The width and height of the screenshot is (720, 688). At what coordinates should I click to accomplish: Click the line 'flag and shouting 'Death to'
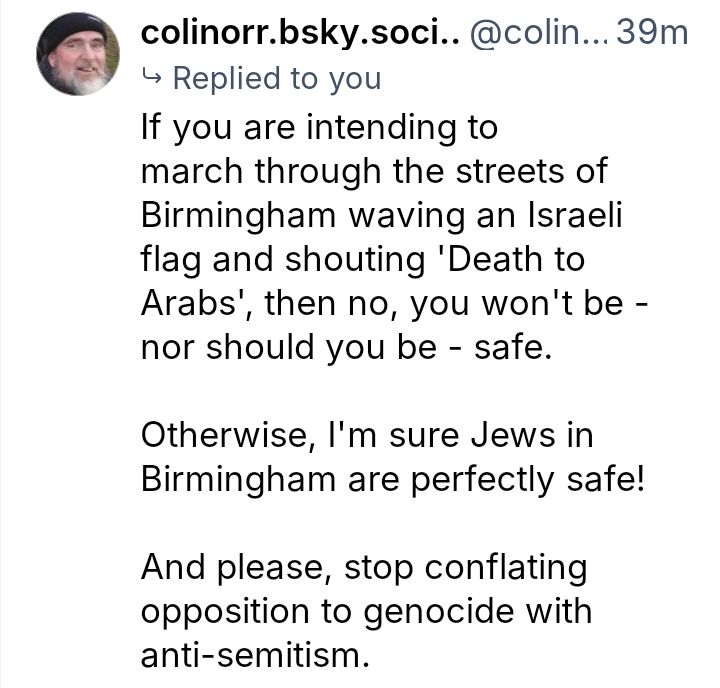(362, 259)
